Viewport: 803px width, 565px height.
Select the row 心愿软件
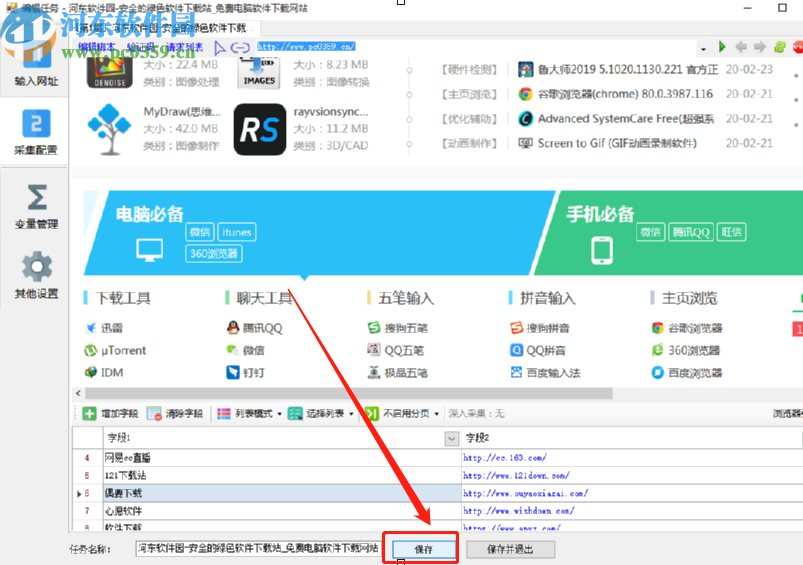point(282,511)
